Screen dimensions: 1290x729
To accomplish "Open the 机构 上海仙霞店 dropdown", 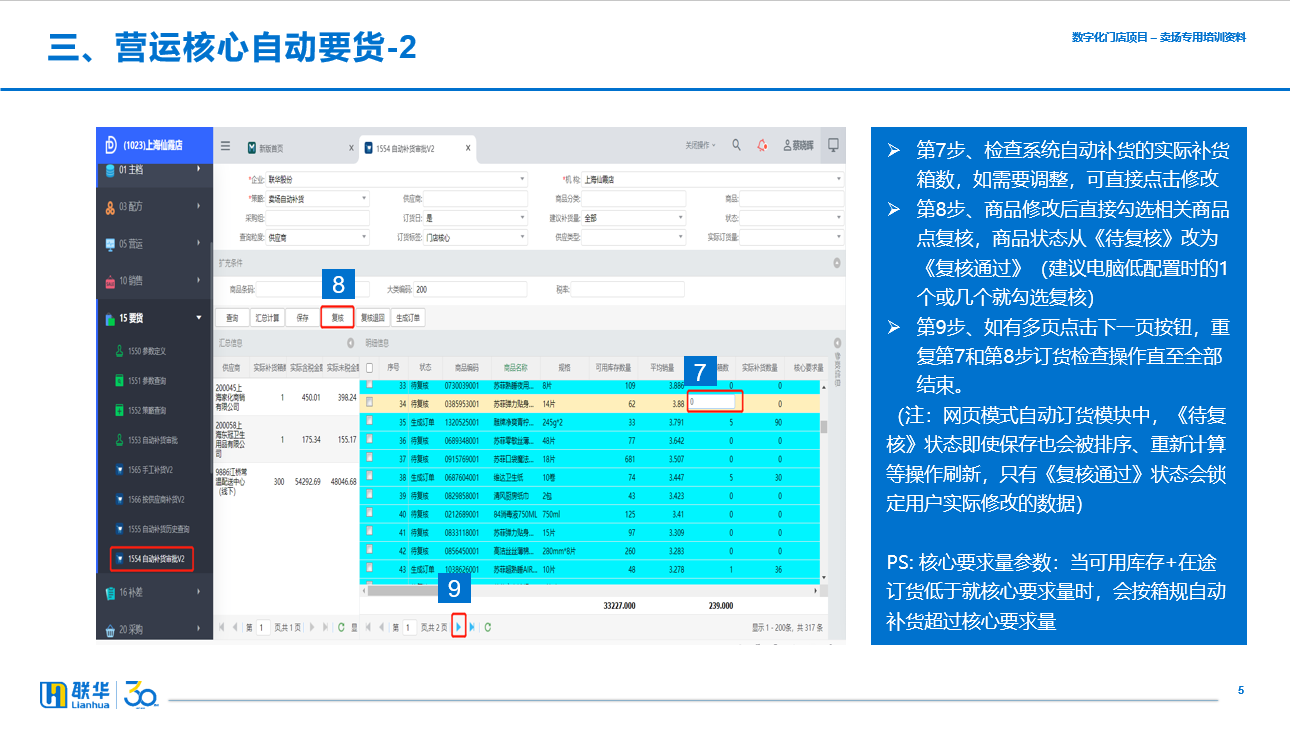I will point(838,179).
